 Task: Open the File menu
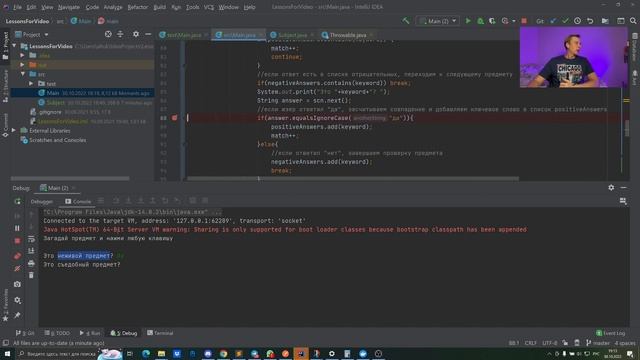[x=17, y=7]
